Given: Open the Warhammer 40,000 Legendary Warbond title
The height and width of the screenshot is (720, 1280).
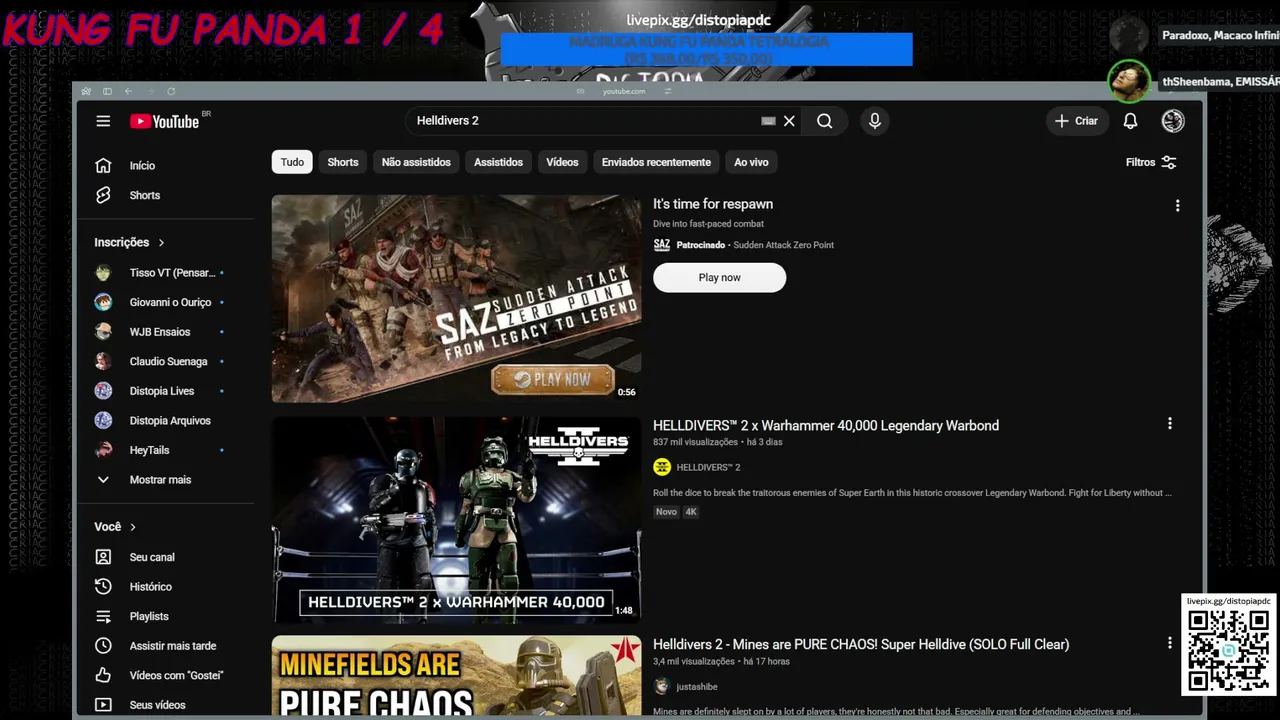Looking at the screenshot, I should [x=826, y=426].
